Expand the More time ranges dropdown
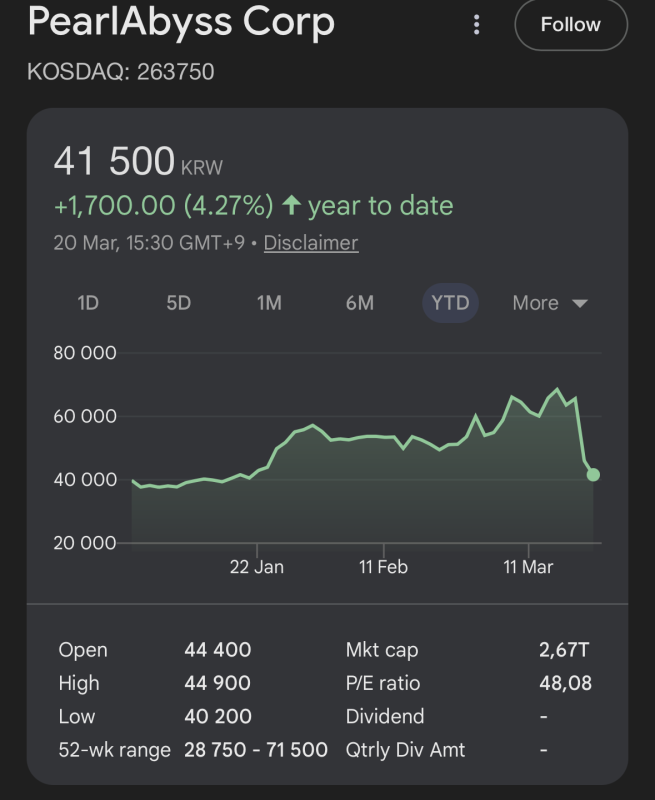This screenshot has width=655, height=800. coord(549,303)
